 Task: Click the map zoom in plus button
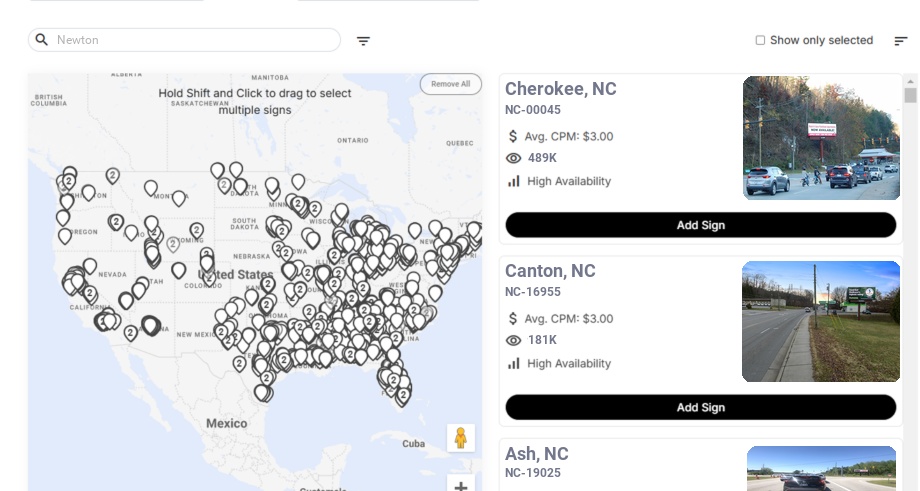pos(461,486)
